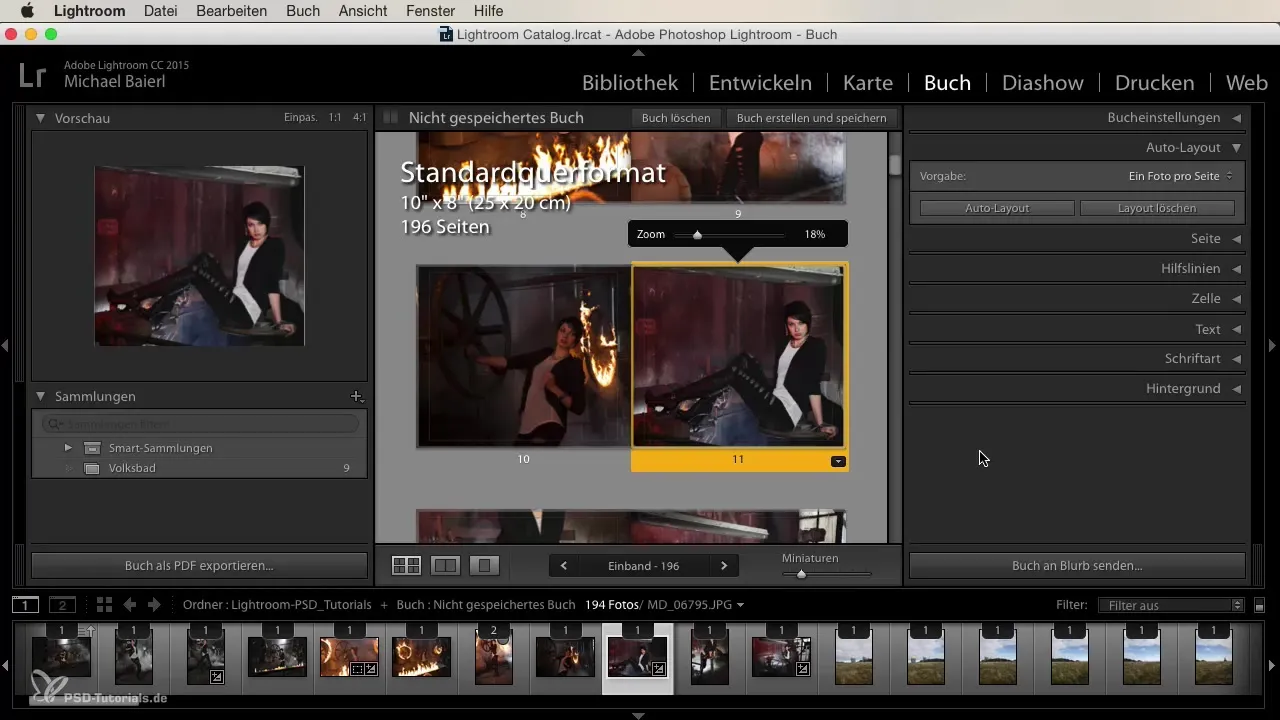Hide left panel group arrow

coord(5,345)
